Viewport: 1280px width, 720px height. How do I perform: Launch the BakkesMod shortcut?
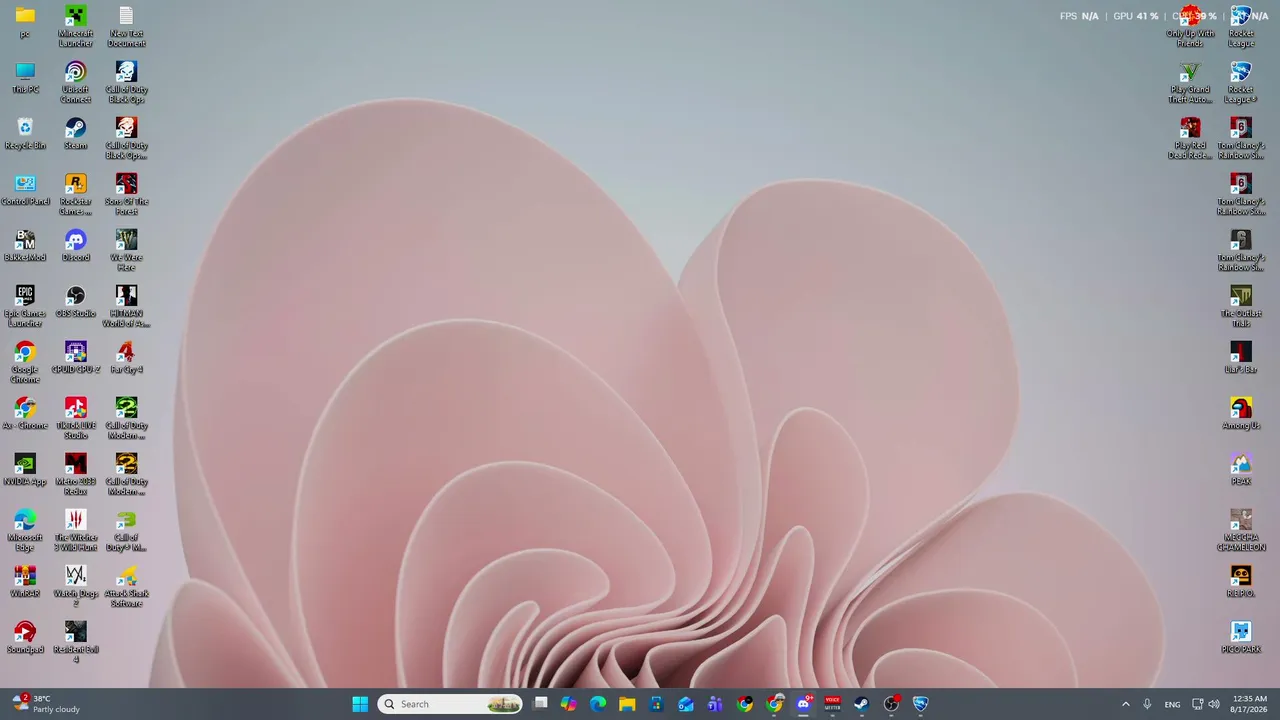pos(25,245)
